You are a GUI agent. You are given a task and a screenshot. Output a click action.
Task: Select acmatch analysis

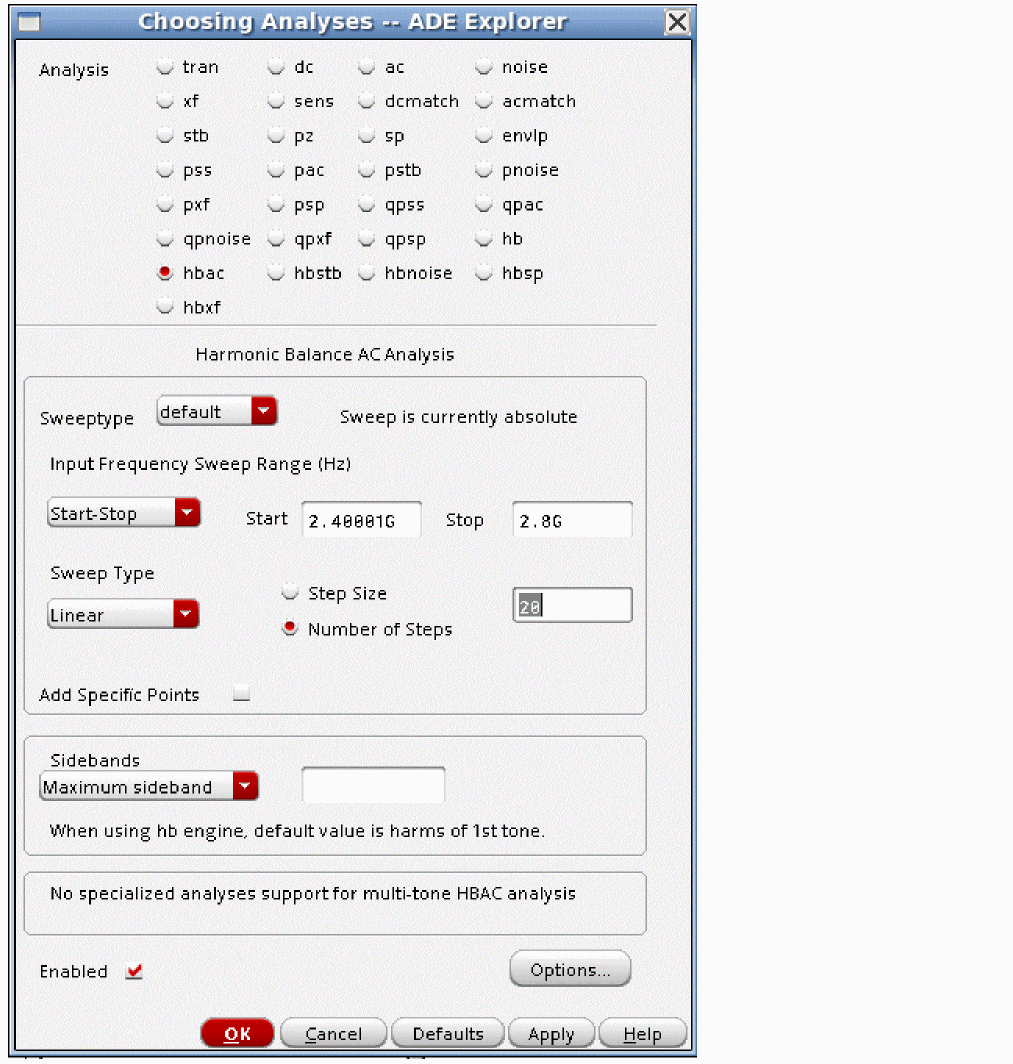coord(483,101)
